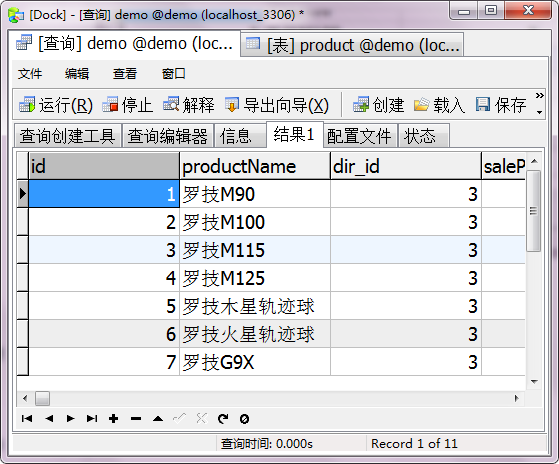The height and width of the screenshot is (464, 559).
Task: Delete record minus icon
Action: (x=136, y=419)
